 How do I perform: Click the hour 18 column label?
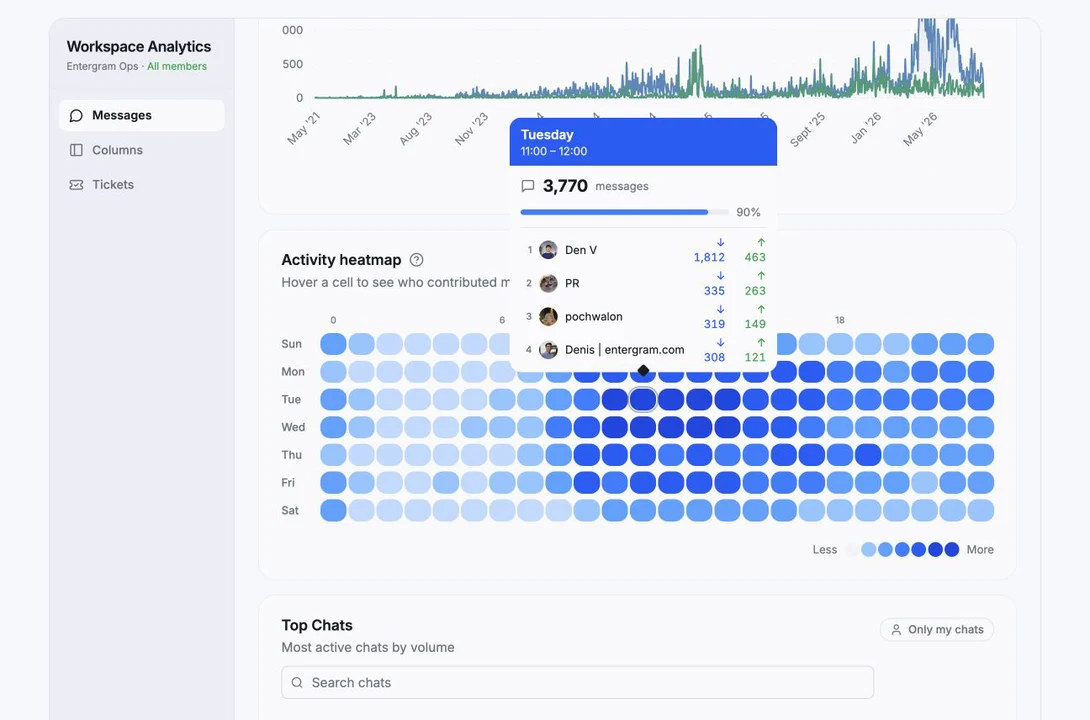point(840,320)
